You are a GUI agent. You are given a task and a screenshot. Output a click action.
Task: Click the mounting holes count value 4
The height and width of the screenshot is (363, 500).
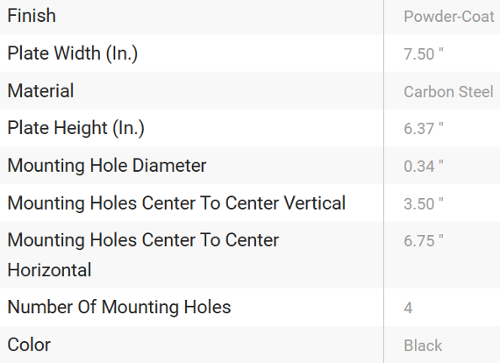click(x=408, y=308)
